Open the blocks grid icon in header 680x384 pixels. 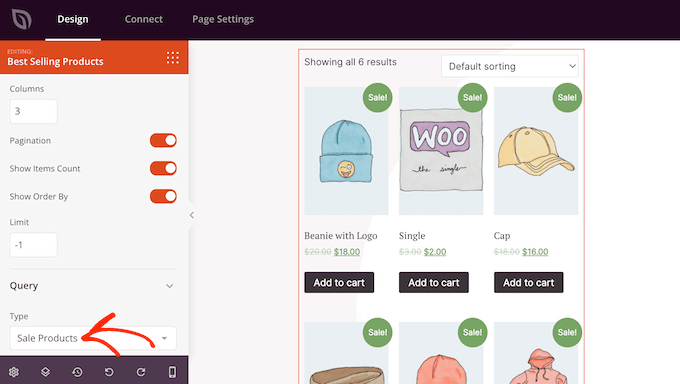173,57
